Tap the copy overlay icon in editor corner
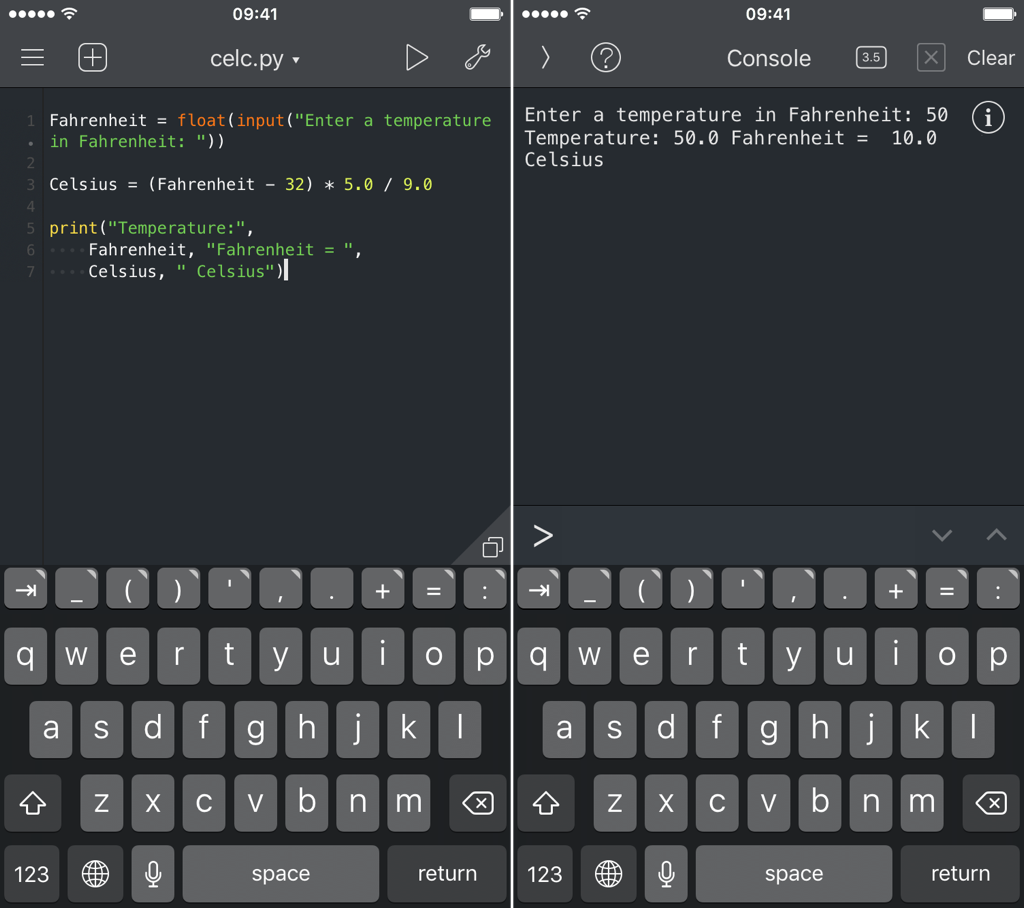 pyautogui.click(x=492, y=547)
